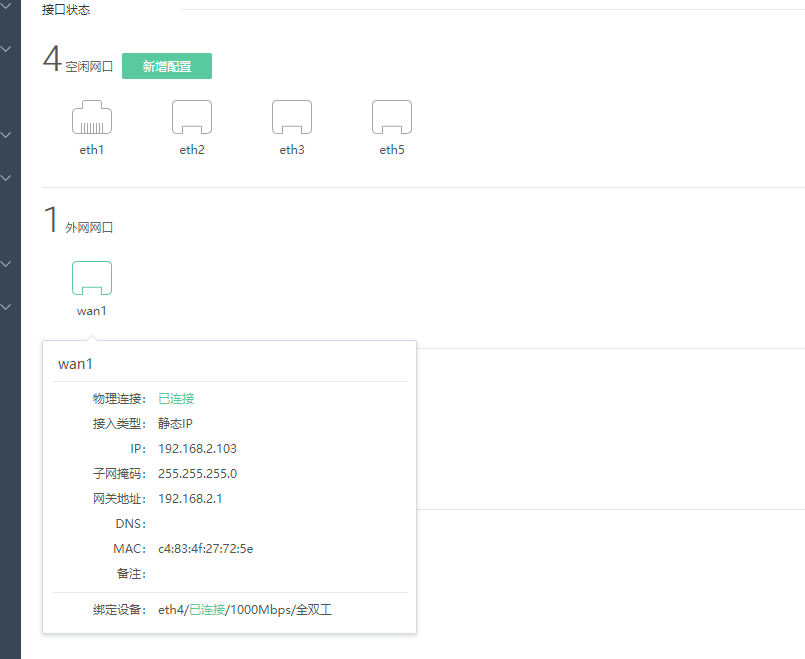Click the wan1 title in the popup

75,364
